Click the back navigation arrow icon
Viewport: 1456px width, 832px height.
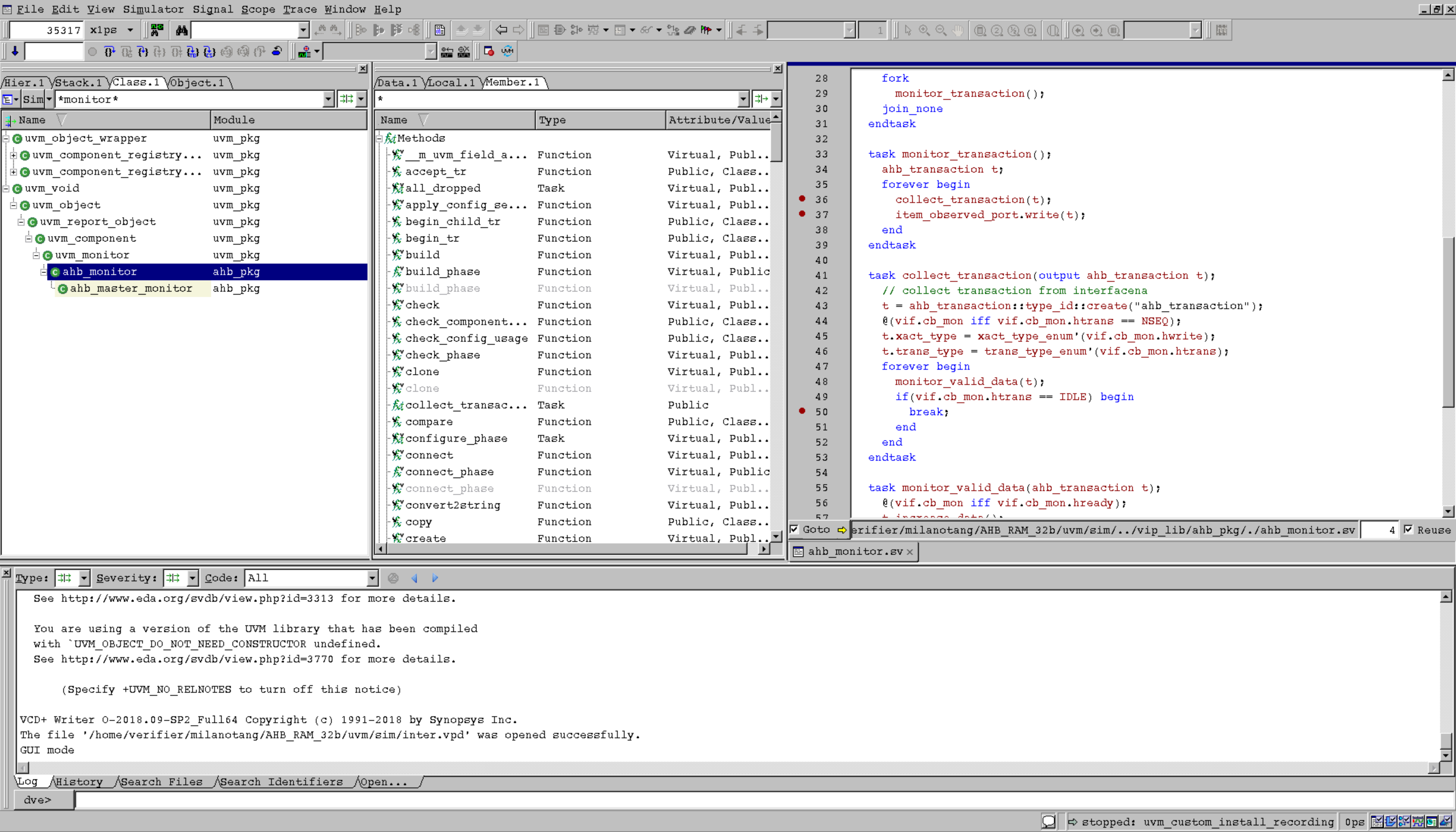pyautogui.click(x=501, y=30)
